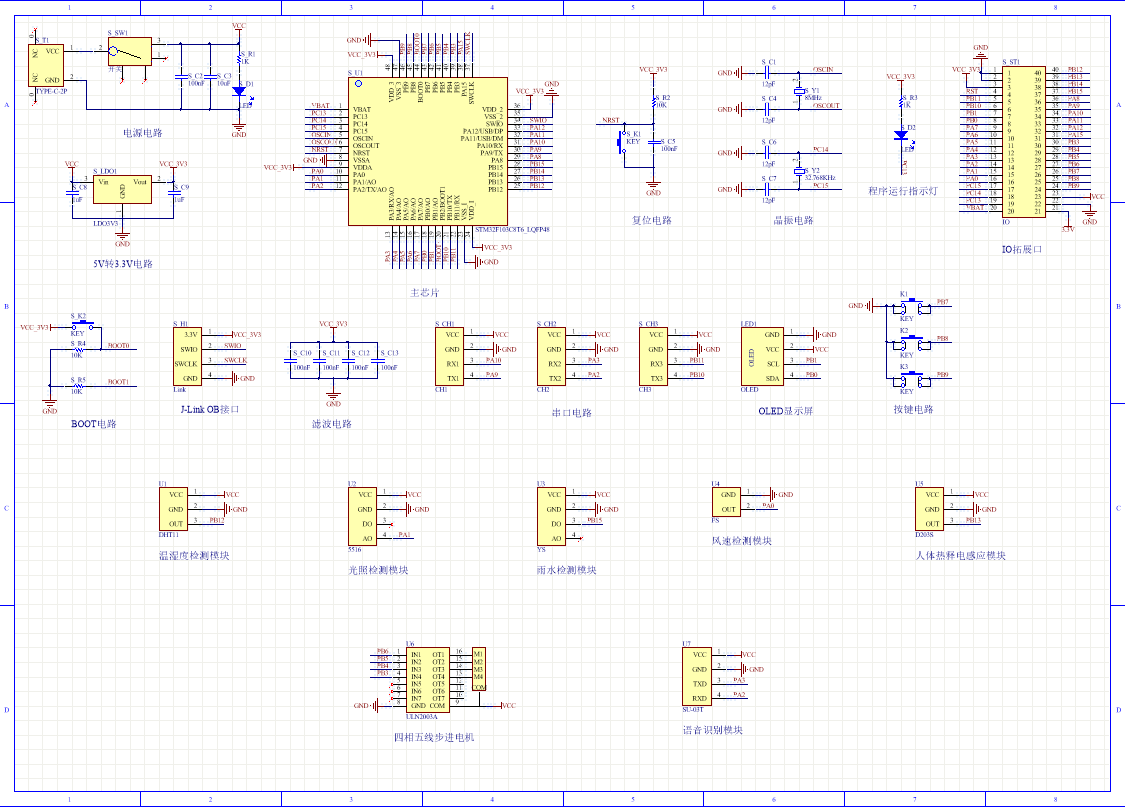Click the CH3 serial port header
This screenshot has width=1125, height=807.
pyautogui.click(x=653, y=357)
